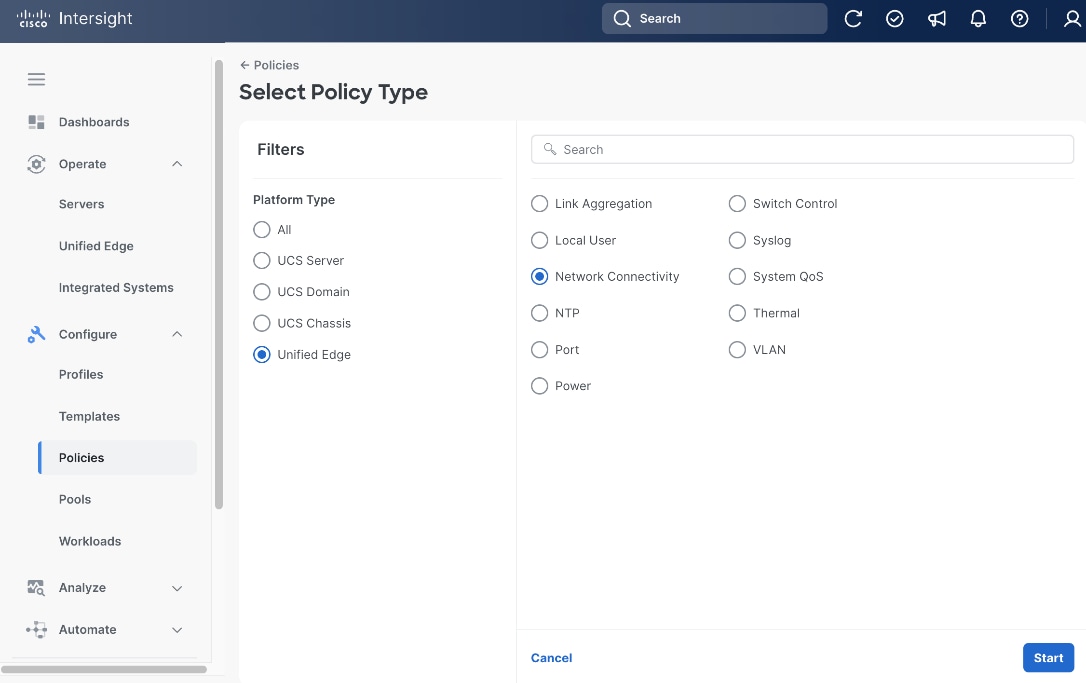Click the Start button
The image size is (1086, 683).
pos(1049,658)
